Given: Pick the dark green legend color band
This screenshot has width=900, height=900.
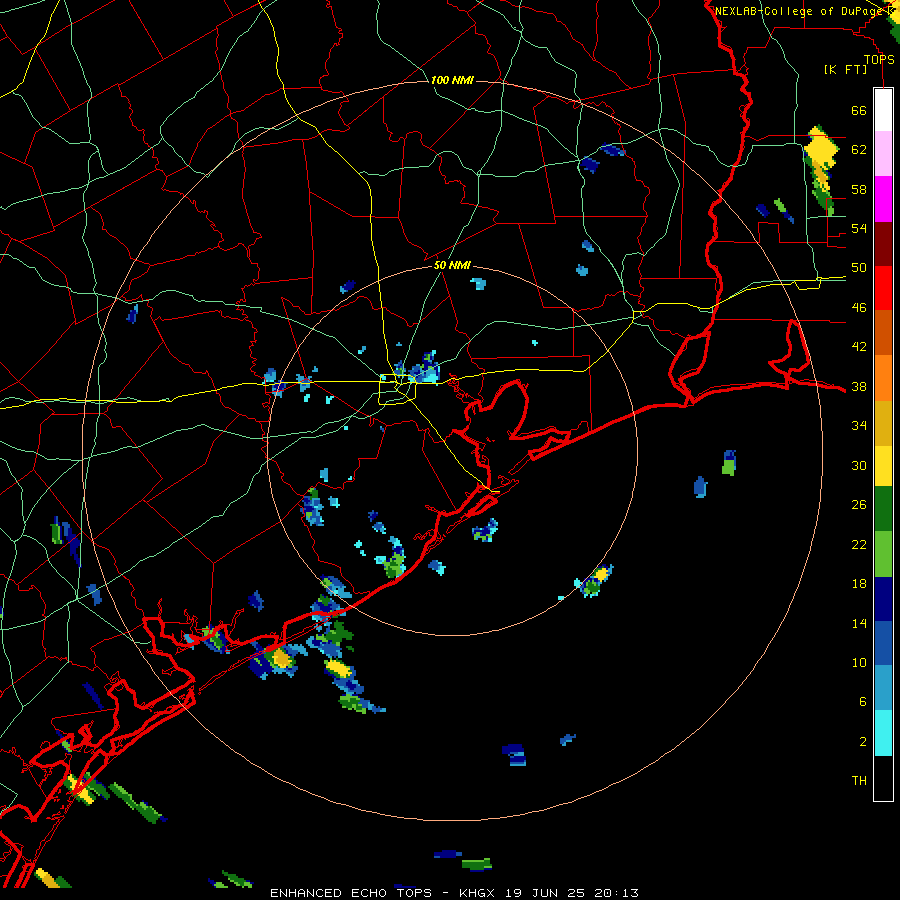Looking at the screenshot, I should point(883,509).
